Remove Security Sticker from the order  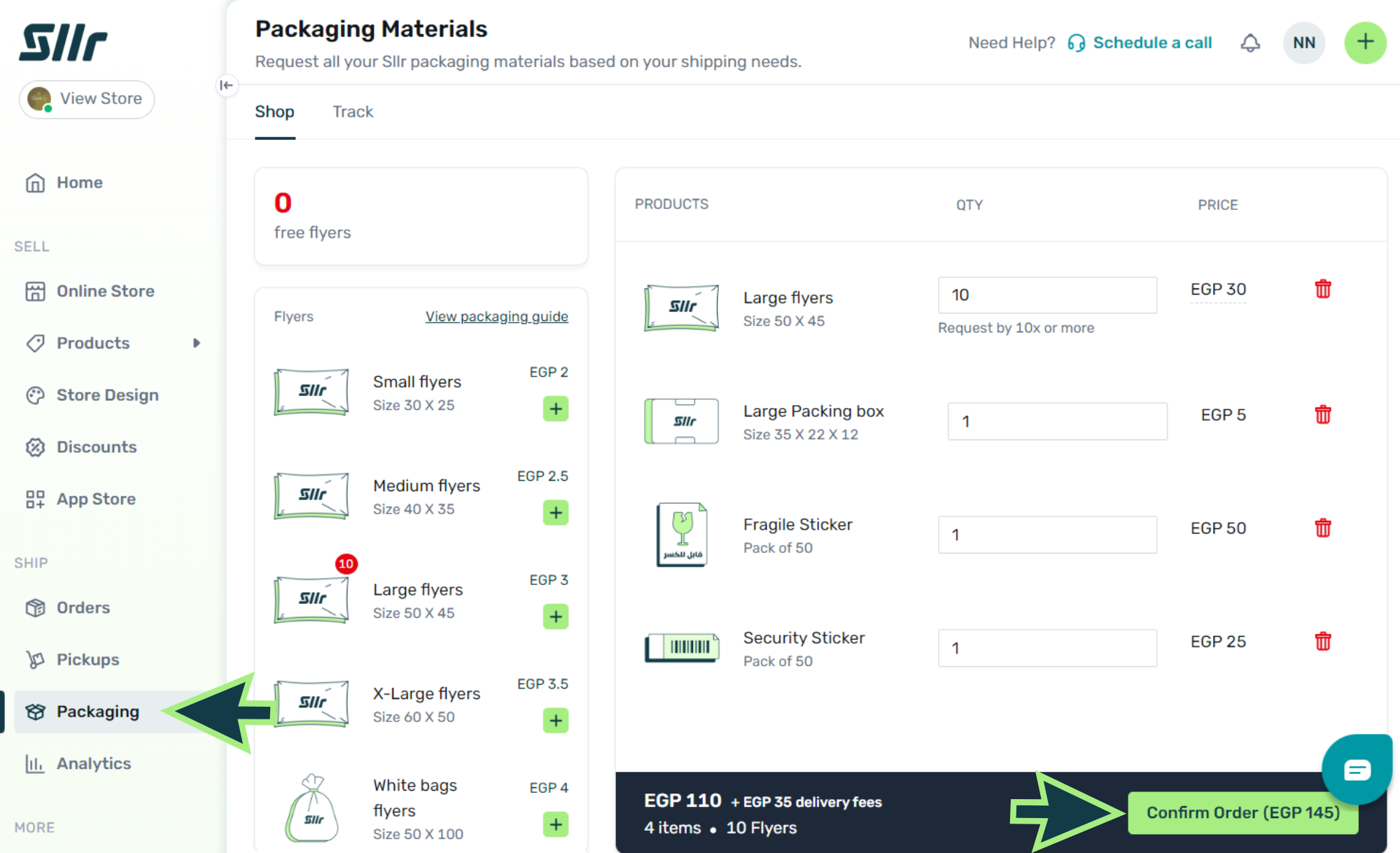1322,642
